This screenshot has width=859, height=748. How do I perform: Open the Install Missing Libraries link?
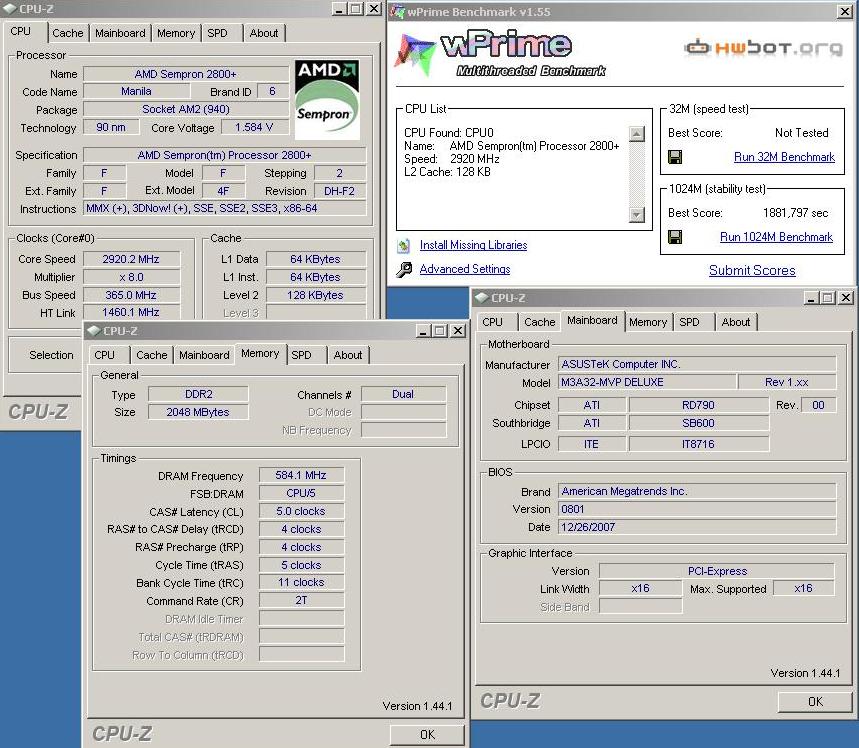point(473,245)
